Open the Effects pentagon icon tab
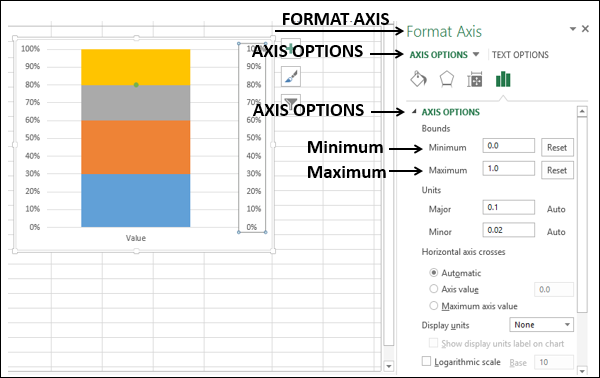This screenshot has height=378, width=600. (x=447, y=80)
